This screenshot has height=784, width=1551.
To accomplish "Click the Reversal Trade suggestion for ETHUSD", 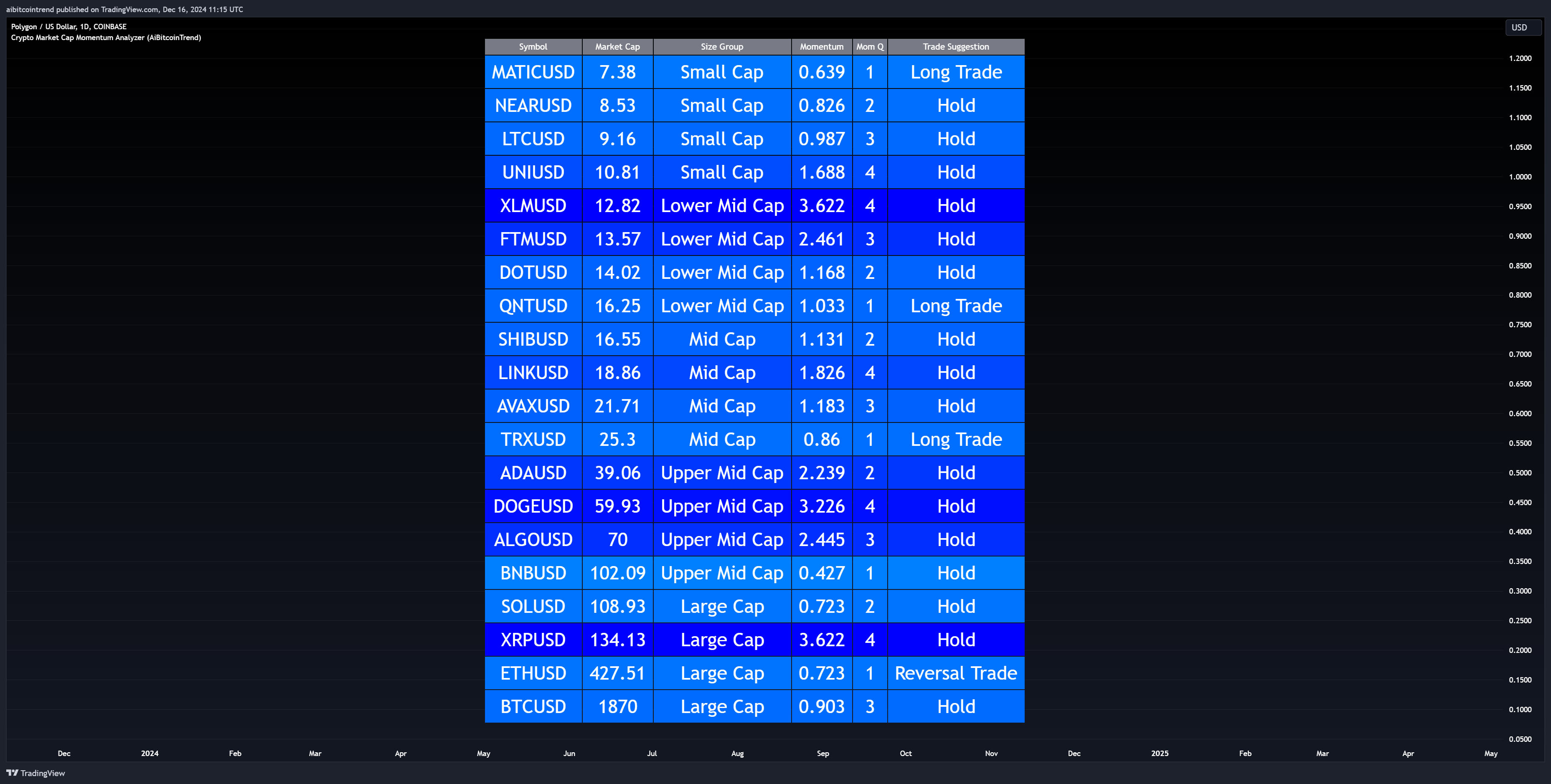I will [956, 673].
